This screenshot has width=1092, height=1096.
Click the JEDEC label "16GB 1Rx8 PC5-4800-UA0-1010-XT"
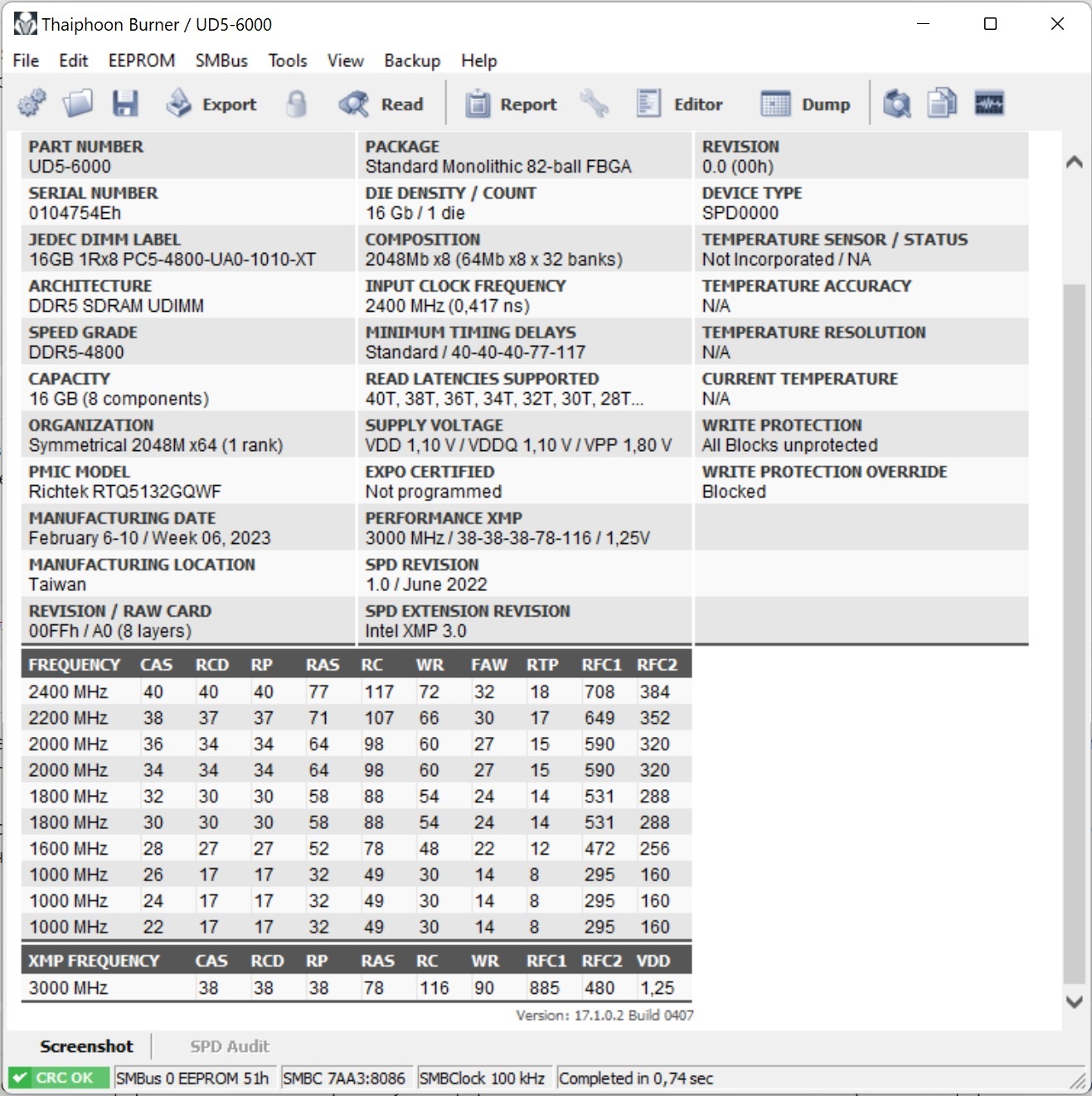coord(172,259)
